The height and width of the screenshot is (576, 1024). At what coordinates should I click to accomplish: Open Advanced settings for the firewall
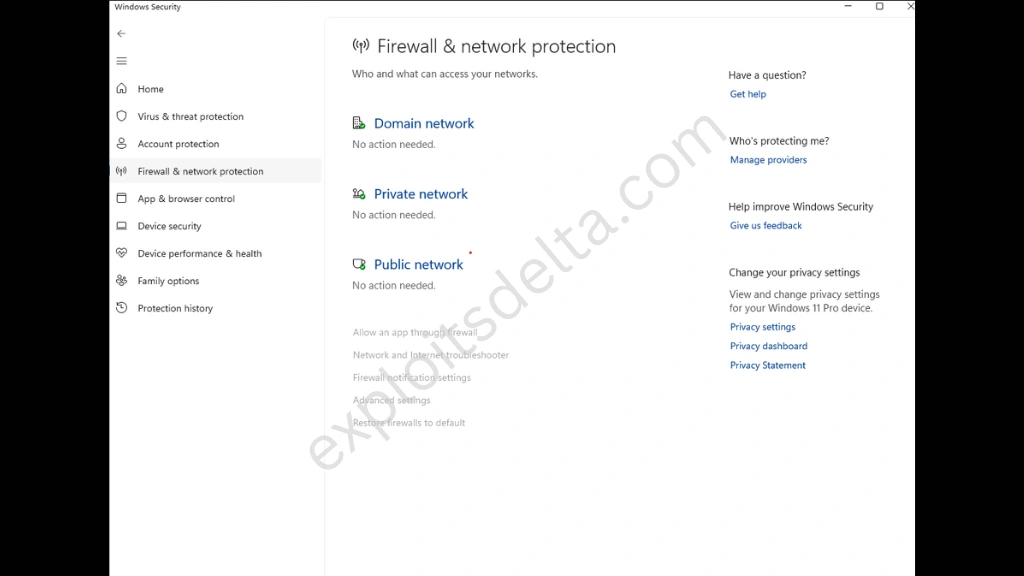tap(391, 400)
